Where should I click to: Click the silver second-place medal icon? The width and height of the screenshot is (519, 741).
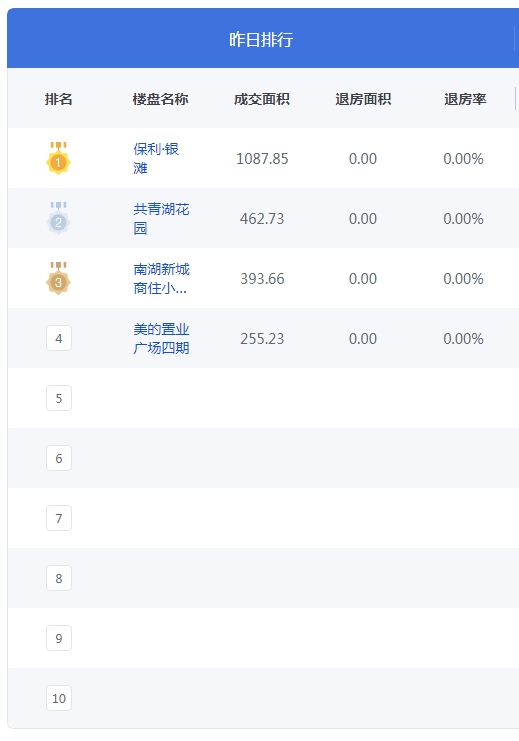pos(59,218)
